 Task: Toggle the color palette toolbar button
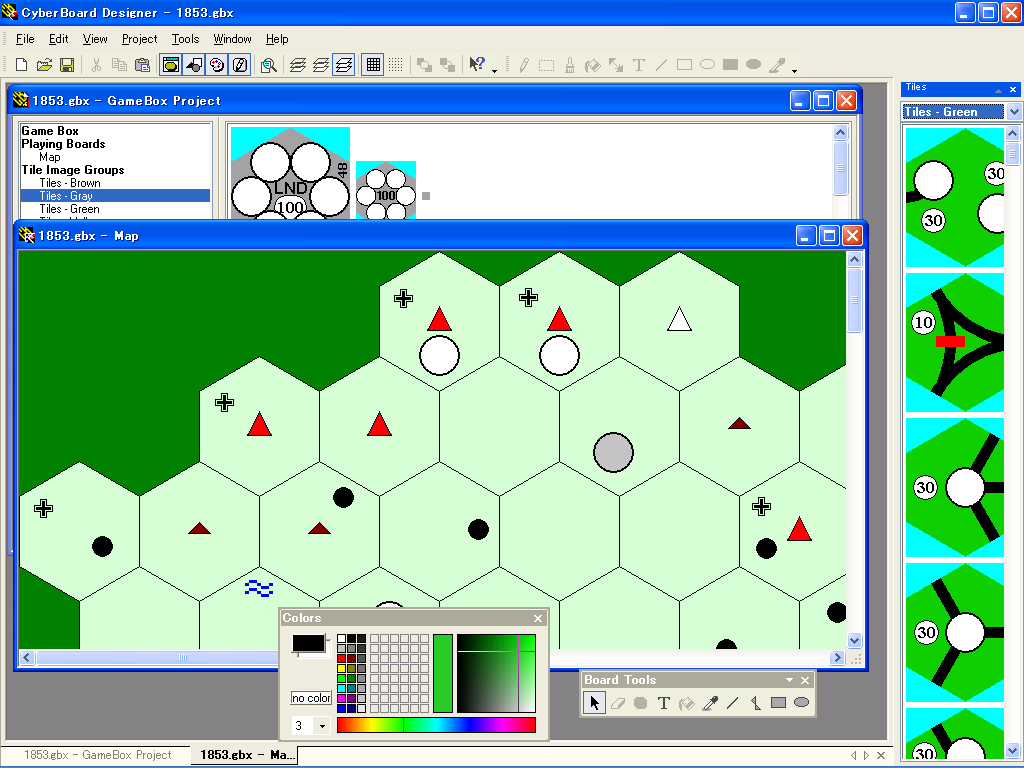217,65
